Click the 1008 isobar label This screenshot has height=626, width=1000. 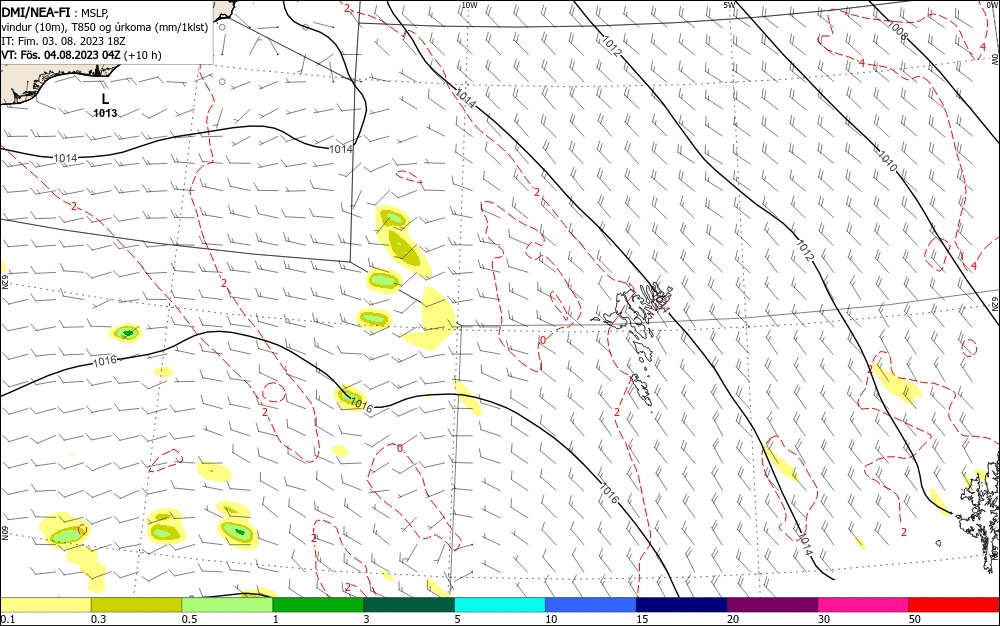[897, 30]
